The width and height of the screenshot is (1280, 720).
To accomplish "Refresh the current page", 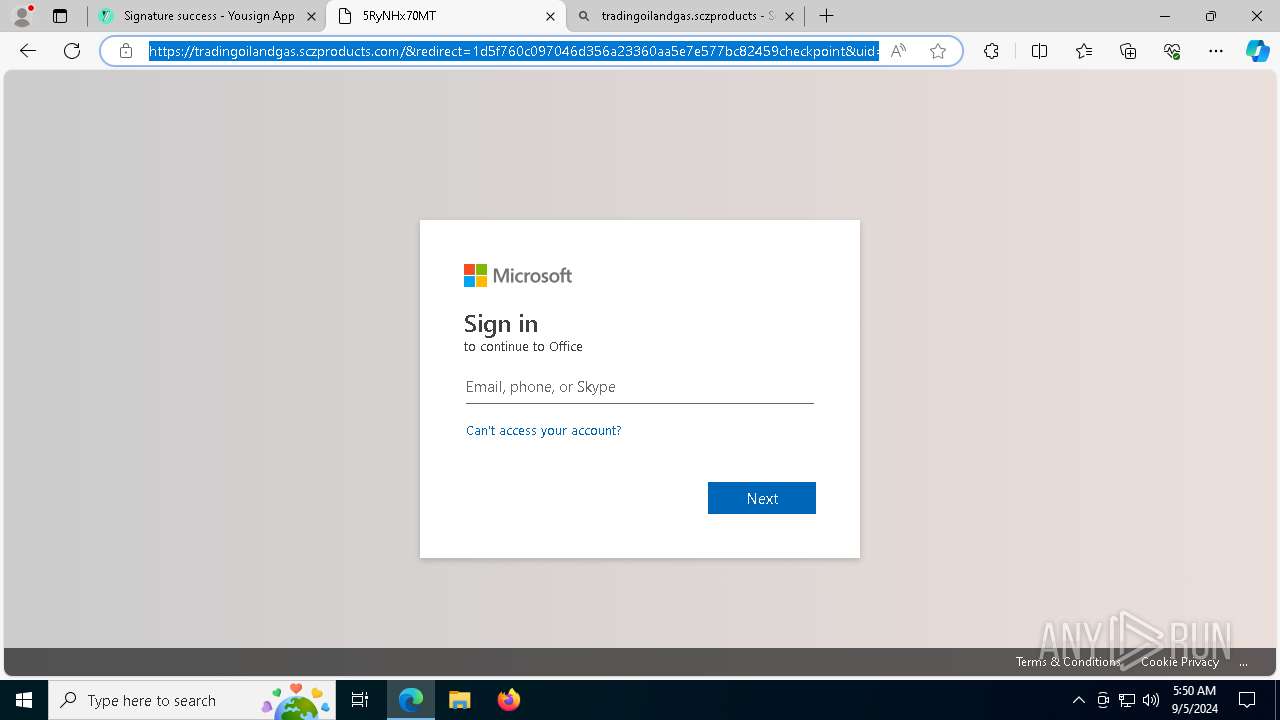I will [72, 51].
